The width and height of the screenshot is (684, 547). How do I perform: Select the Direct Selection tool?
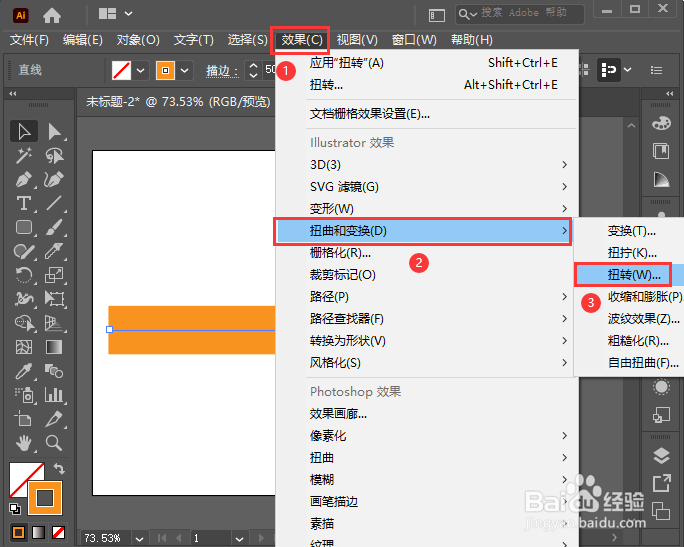54,131
